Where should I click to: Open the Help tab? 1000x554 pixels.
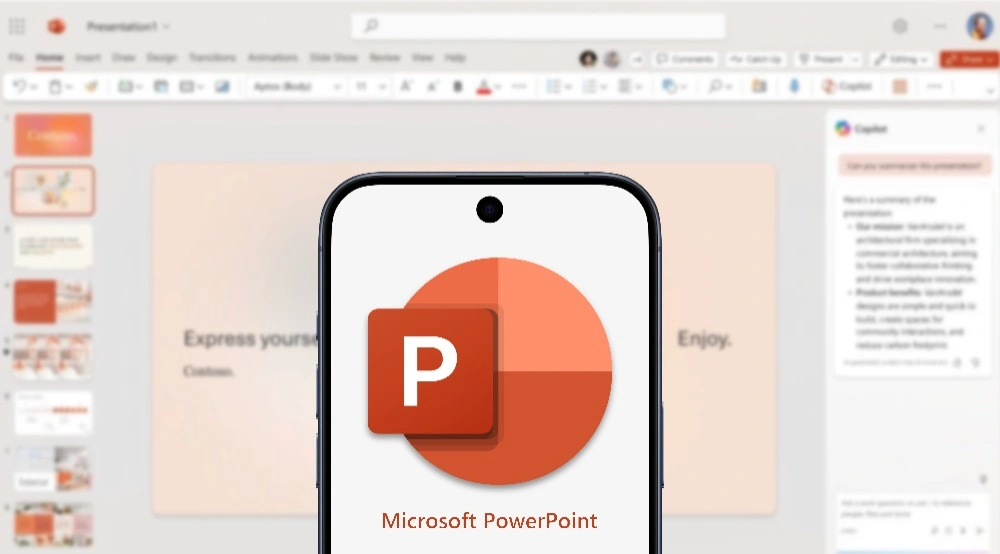pos(455,57)
